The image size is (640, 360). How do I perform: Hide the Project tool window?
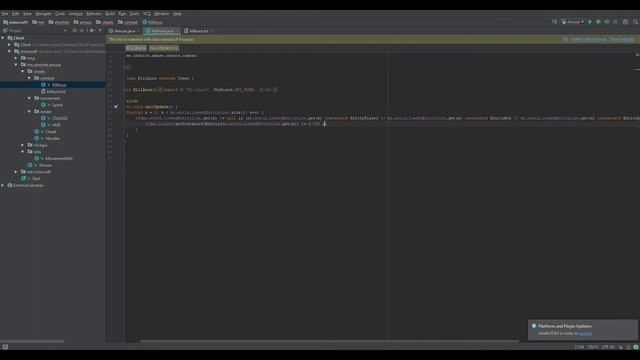point(100,31)
